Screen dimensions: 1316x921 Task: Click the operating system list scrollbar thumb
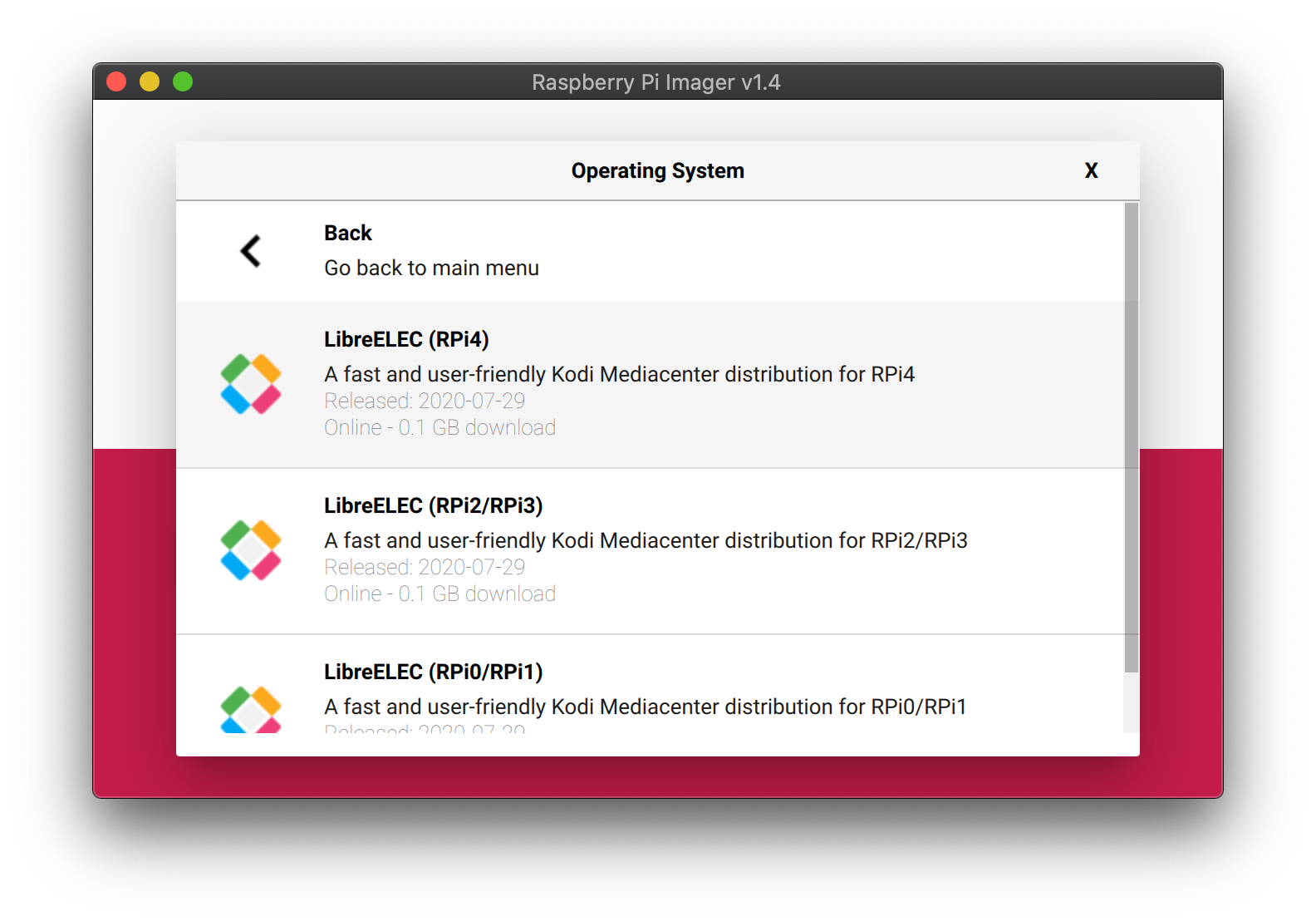(x=1131, y=437)
